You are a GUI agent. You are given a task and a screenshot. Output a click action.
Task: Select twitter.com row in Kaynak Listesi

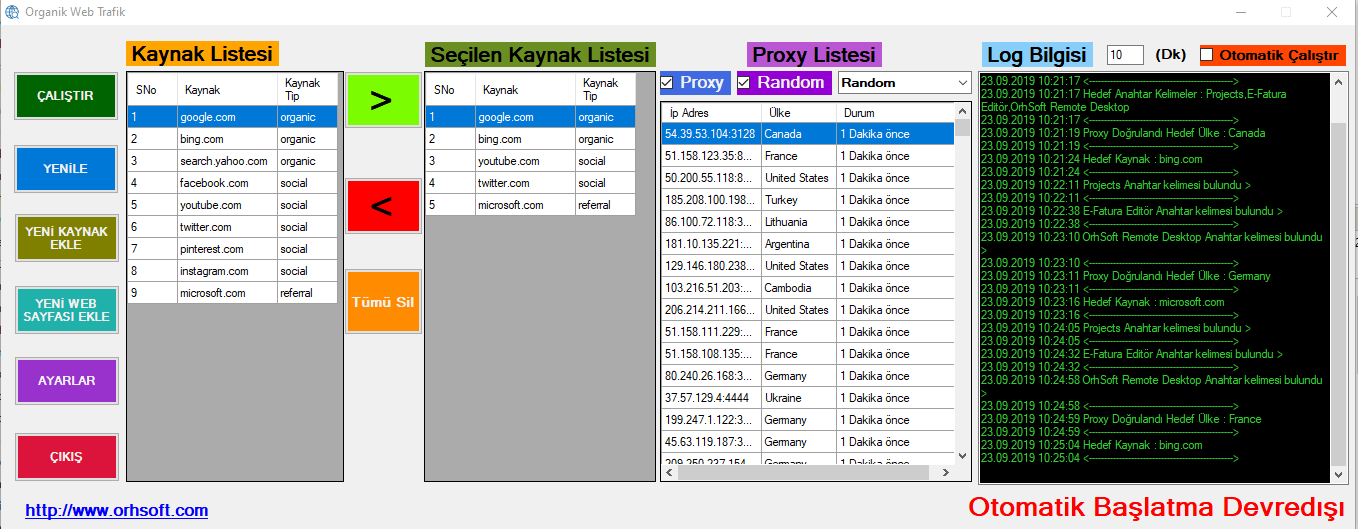[232, 227]
